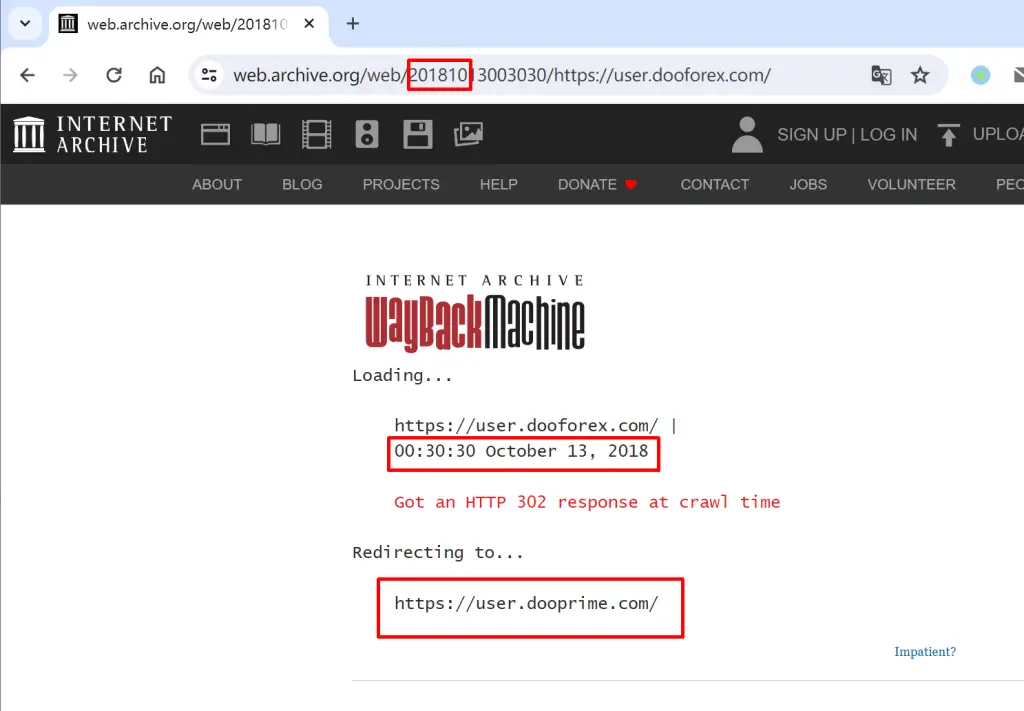The height and width of the screenshot is (711, 1024).
Task: Click the LOG IN link
Action: tap(889, 134)
